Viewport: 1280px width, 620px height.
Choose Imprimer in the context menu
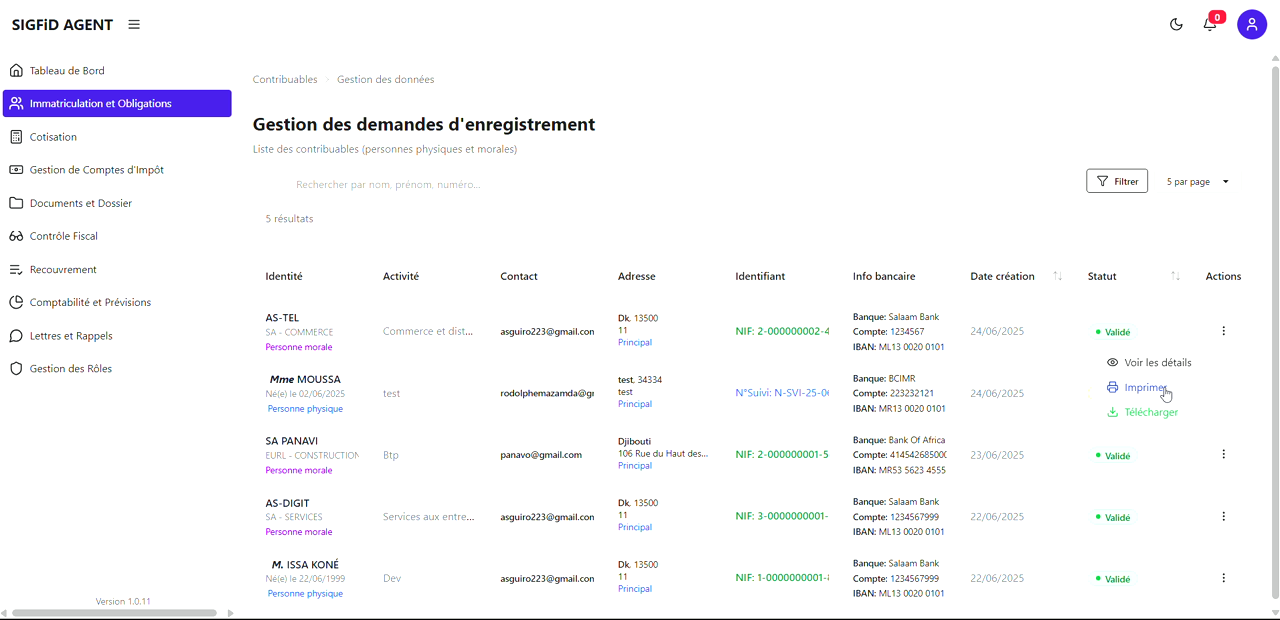pos(1145,388)
